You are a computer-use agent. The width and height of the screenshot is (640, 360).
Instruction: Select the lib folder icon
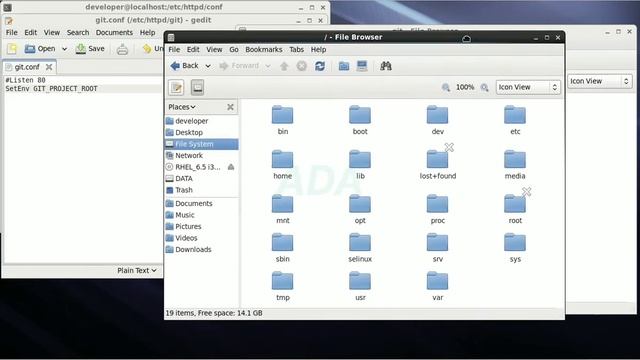coord(360,159)
